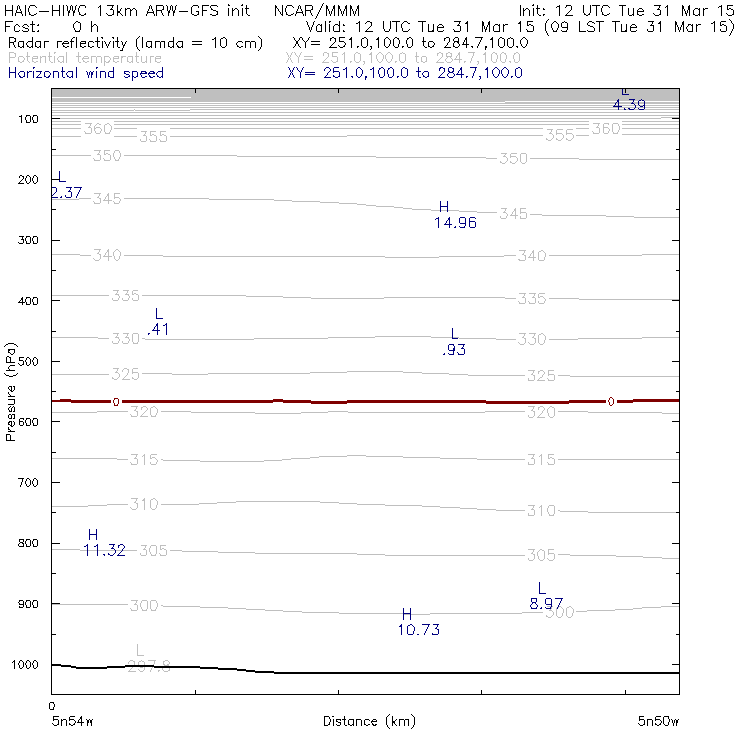Viewport: 740px width, 740px height.
Task: Click the title 'HAIC-HIWC 13km ARW-GFS init'
Action: [x=126, y=10]
